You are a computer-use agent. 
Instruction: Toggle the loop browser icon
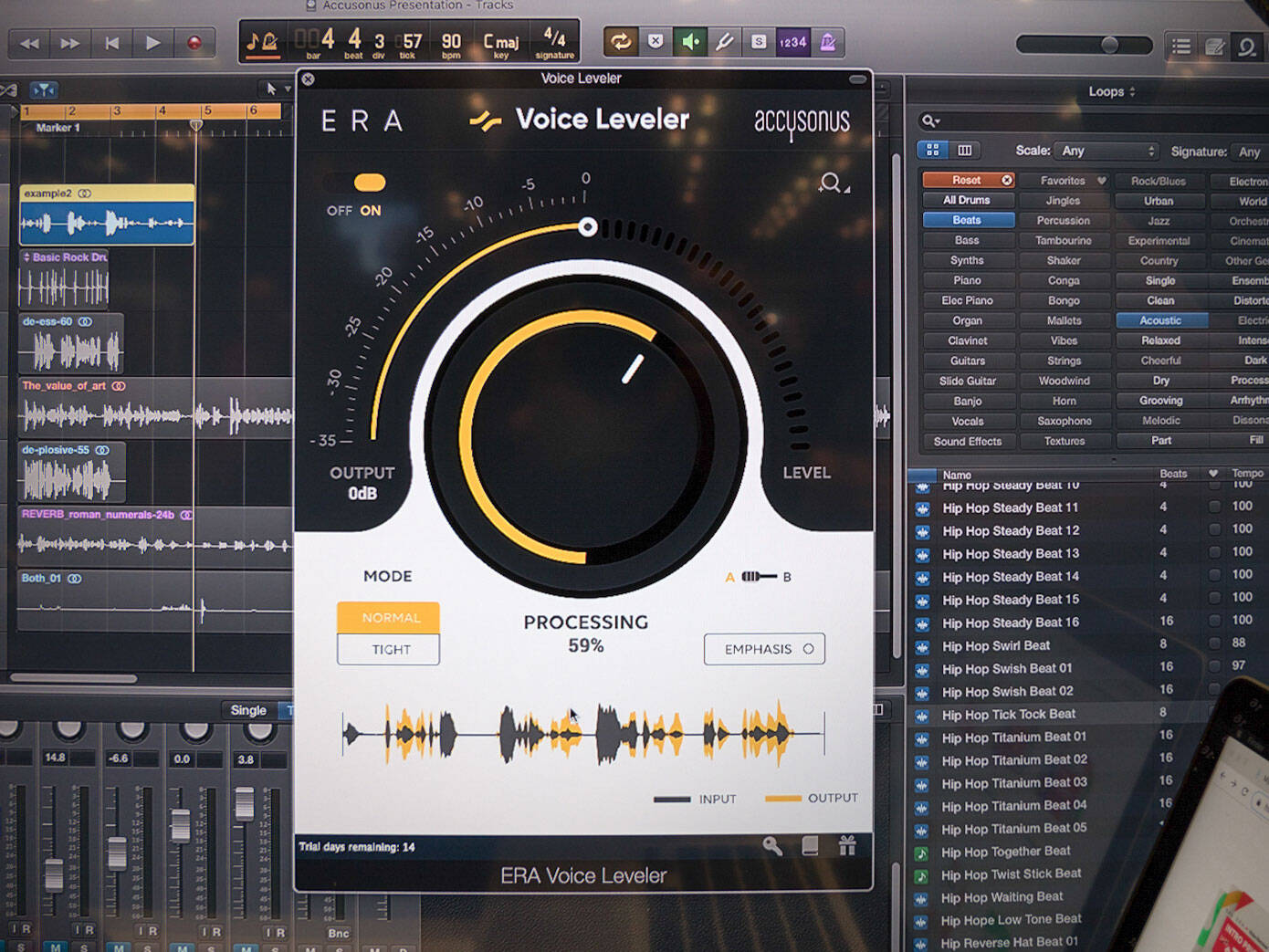[x=1246, y=46]
